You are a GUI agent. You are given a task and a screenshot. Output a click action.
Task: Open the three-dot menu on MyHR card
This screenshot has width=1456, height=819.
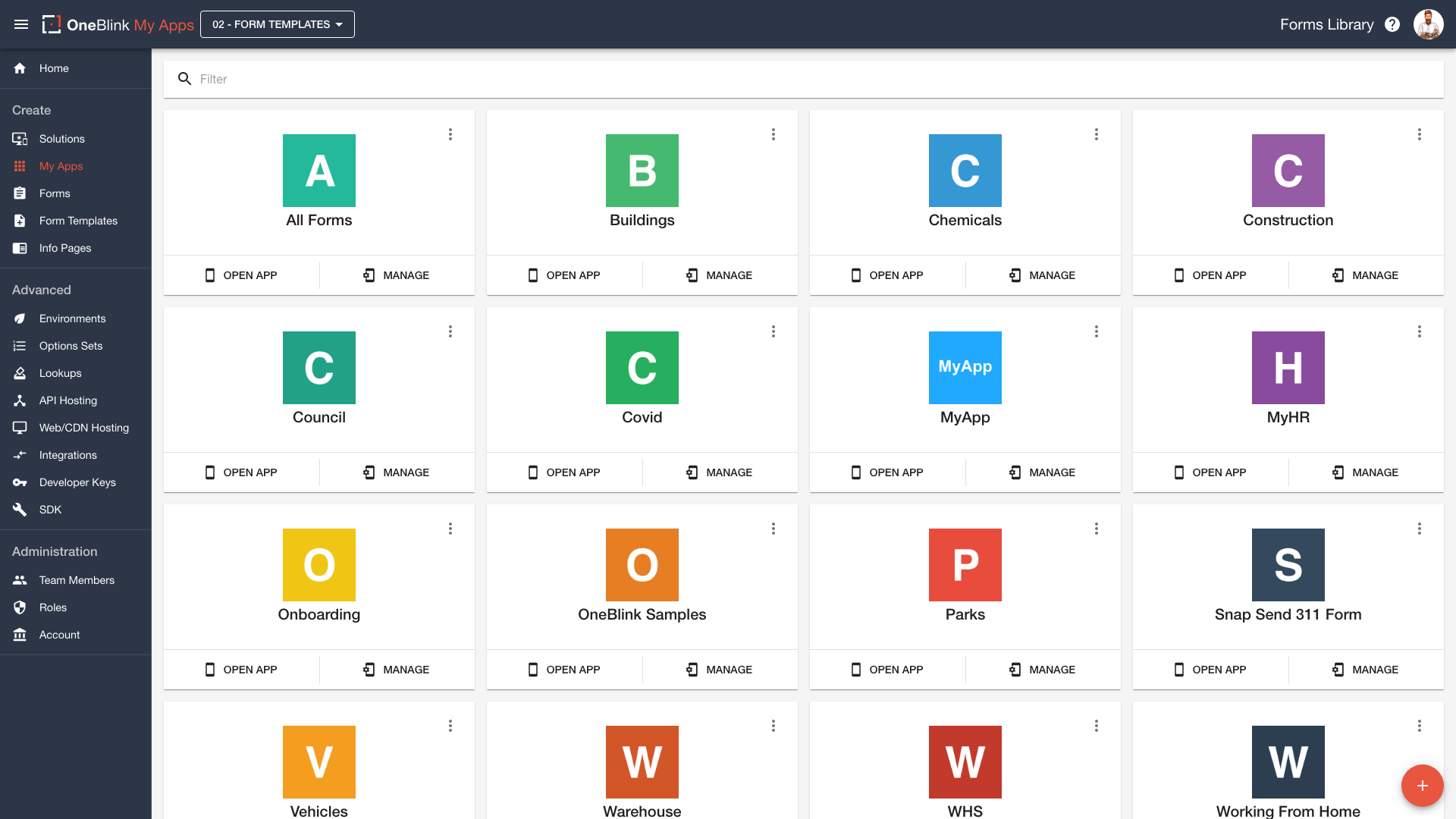(1419, 331)
